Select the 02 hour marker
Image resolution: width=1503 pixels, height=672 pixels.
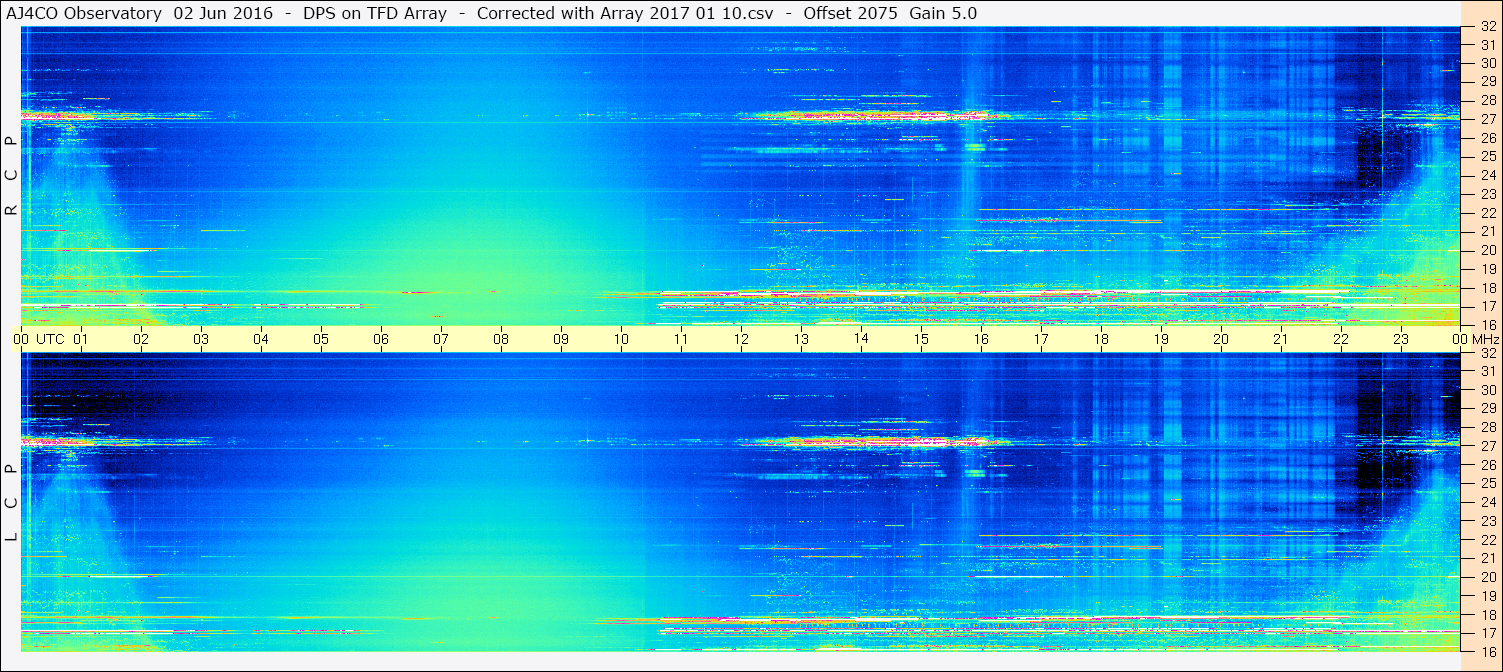coord(141,339)
